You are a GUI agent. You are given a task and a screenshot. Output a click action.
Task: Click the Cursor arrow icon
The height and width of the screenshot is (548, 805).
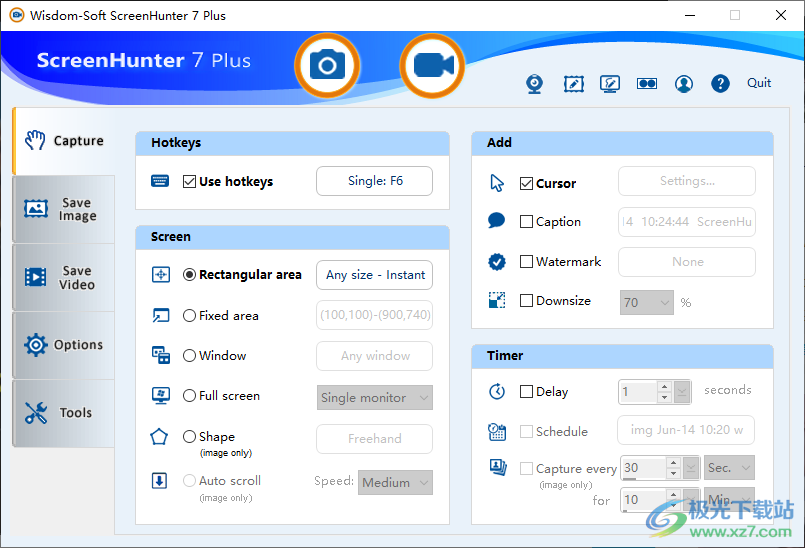tap(497, 183)
